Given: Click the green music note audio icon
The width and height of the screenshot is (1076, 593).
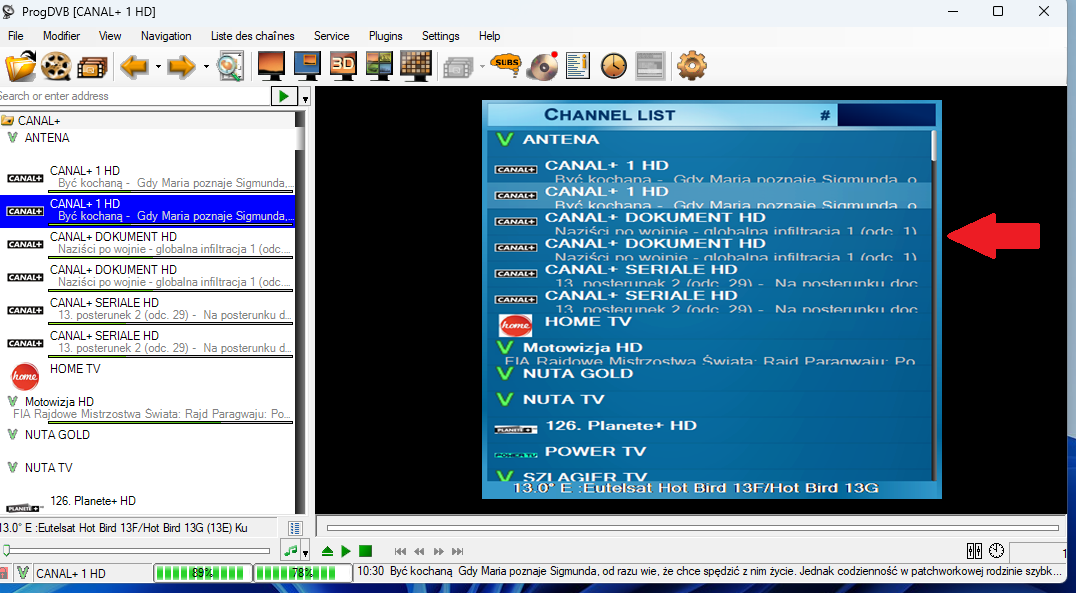Looking at the screenshot, I should pyautogui.click(x=291, y=550).
